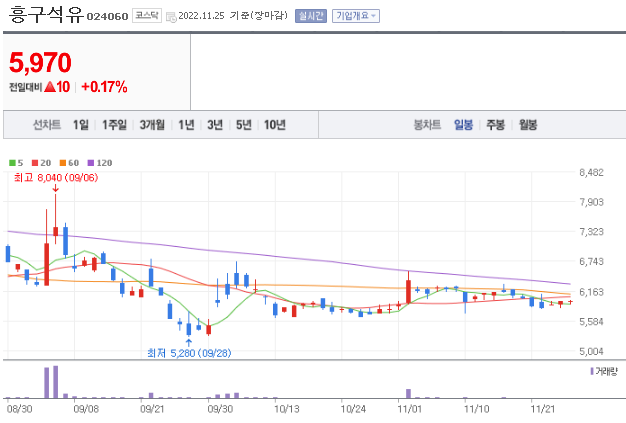Image resolution: width=626 pixels, height=423 pixels.
Task: Click the 10/13 date axis label
Action: (x=286, y=409)
